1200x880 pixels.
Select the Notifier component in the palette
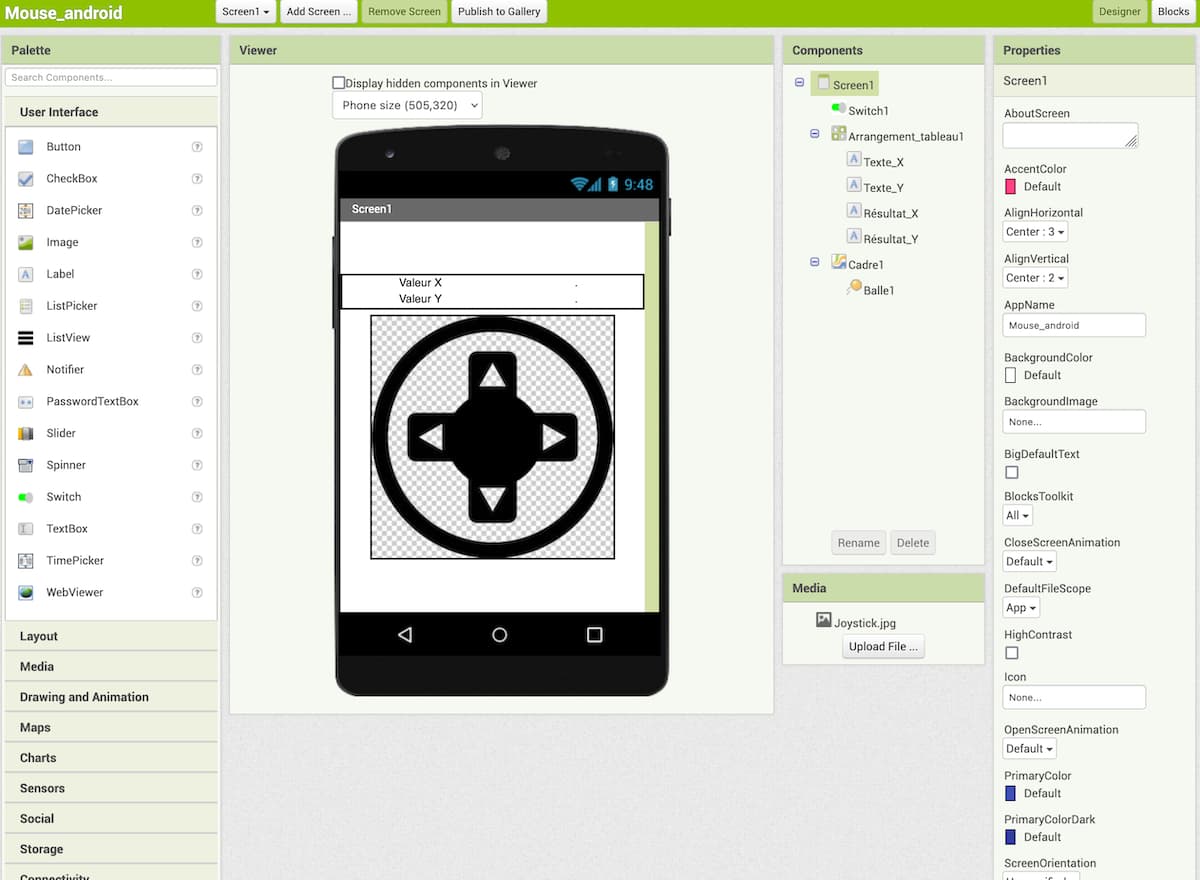click(x=65, y=369)
